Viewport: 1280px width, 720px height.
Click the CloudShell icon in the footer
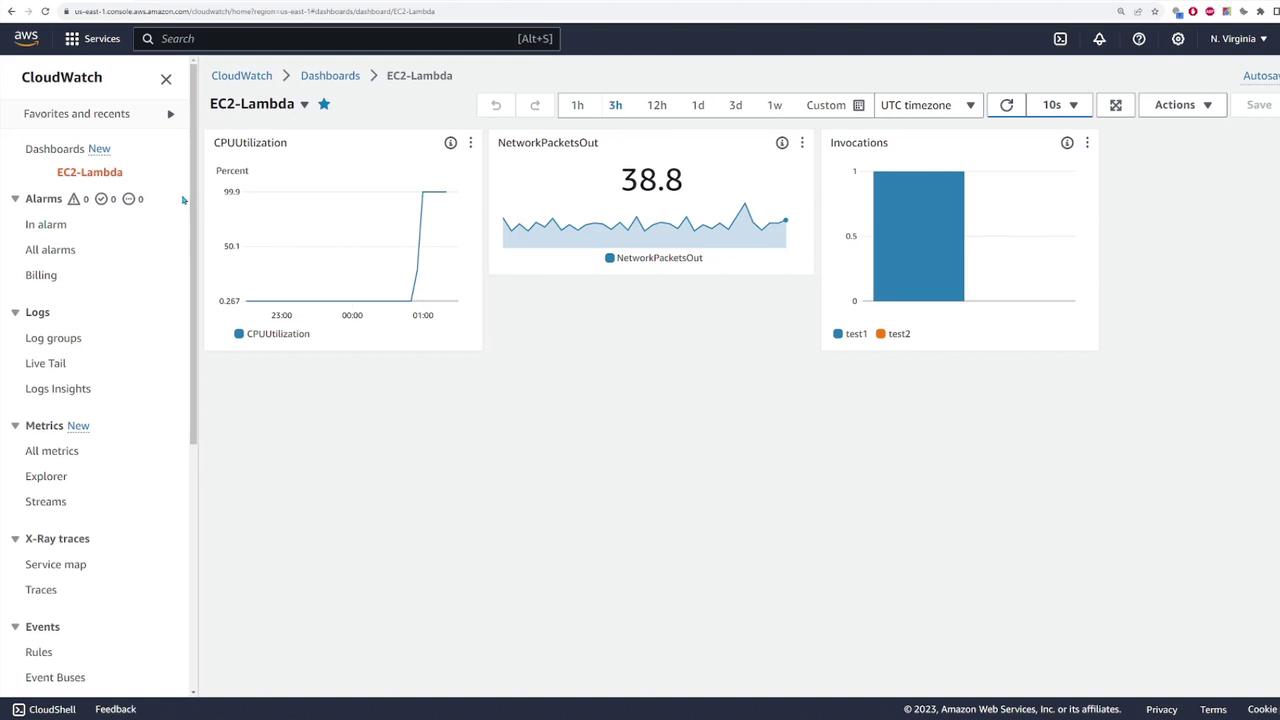click(x=18, y=709)
